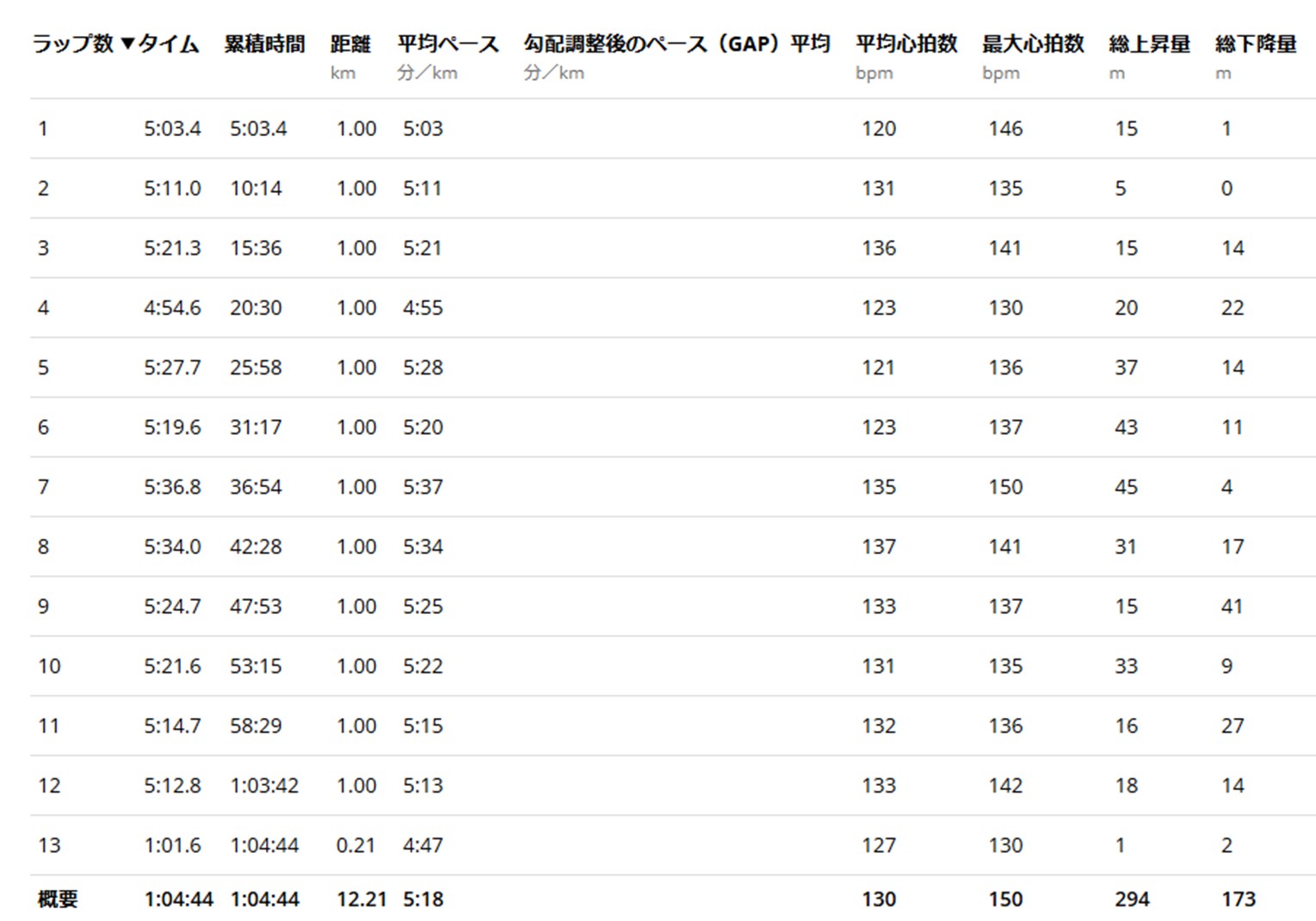The height and width of the screenshot is (921, 1316).
Task: Click total ascent 43 in lap 6
Action: coord(1126,428)
